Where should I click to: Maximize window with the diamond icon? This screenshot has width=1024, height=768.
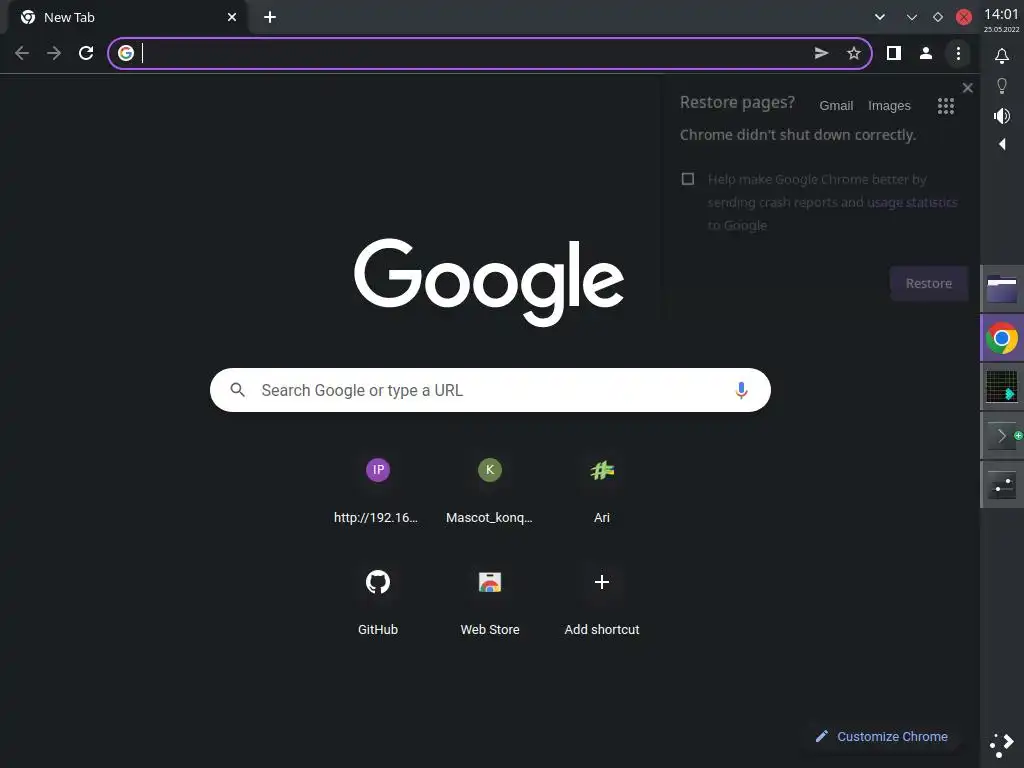pos(938,18)
